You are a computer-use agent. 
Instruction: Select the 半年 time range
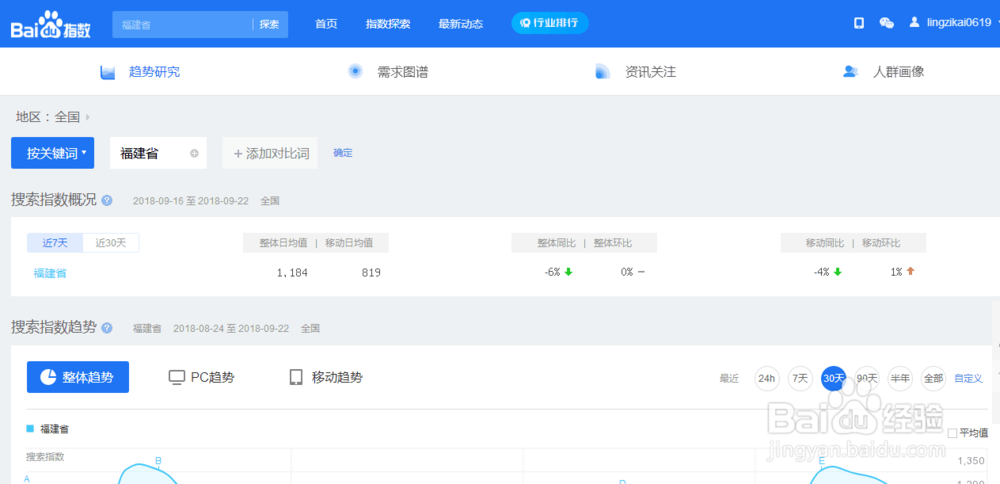(900, 378)
